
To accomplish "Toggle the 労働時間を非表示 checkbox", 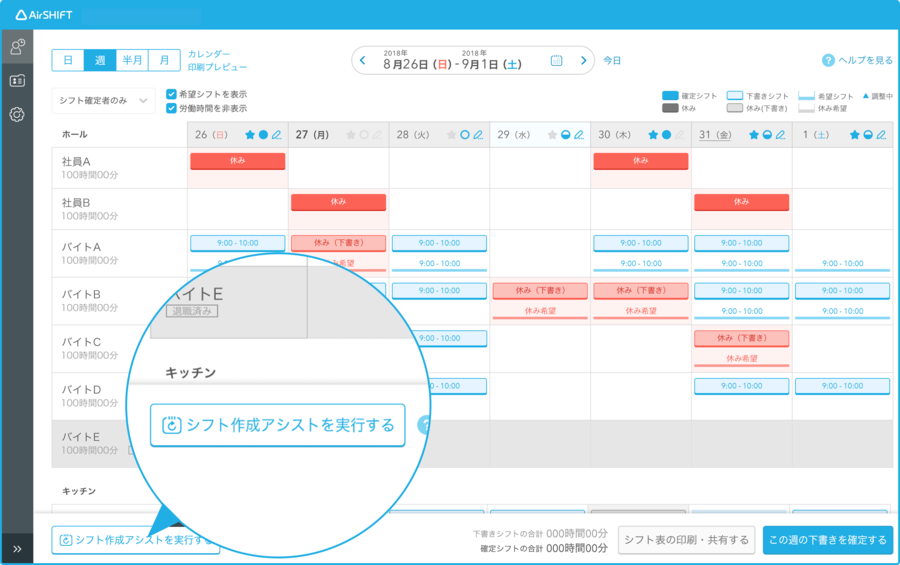I will [x=171, y=108].
